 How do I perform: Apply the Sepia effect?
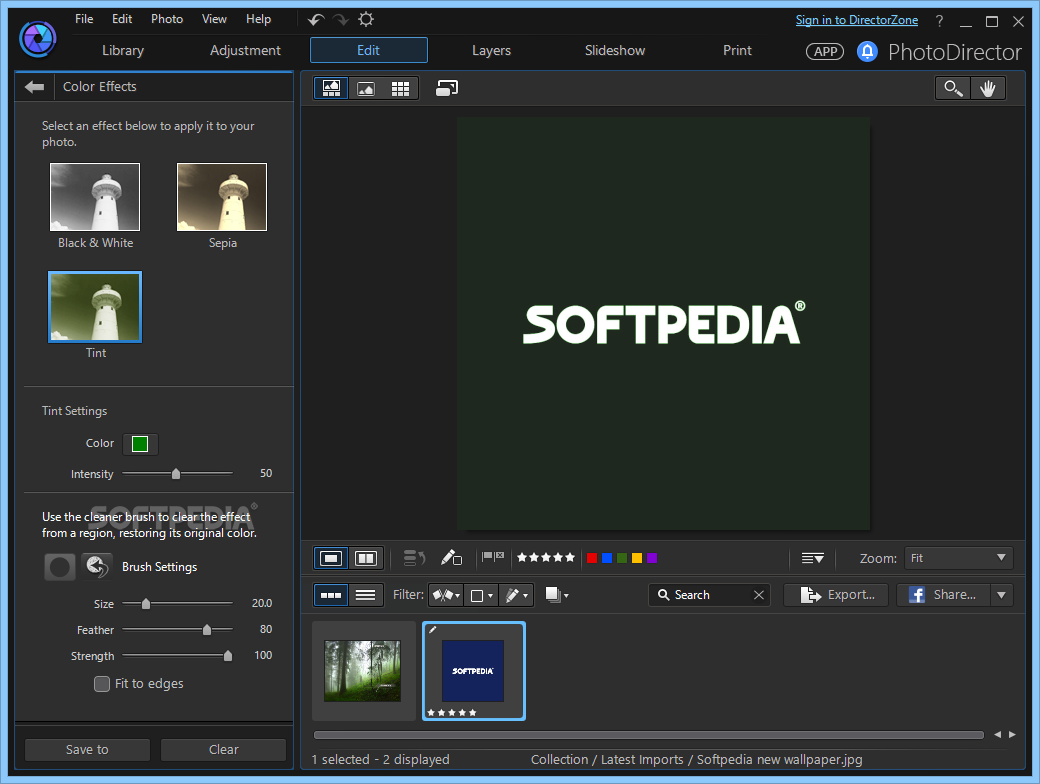222,197
